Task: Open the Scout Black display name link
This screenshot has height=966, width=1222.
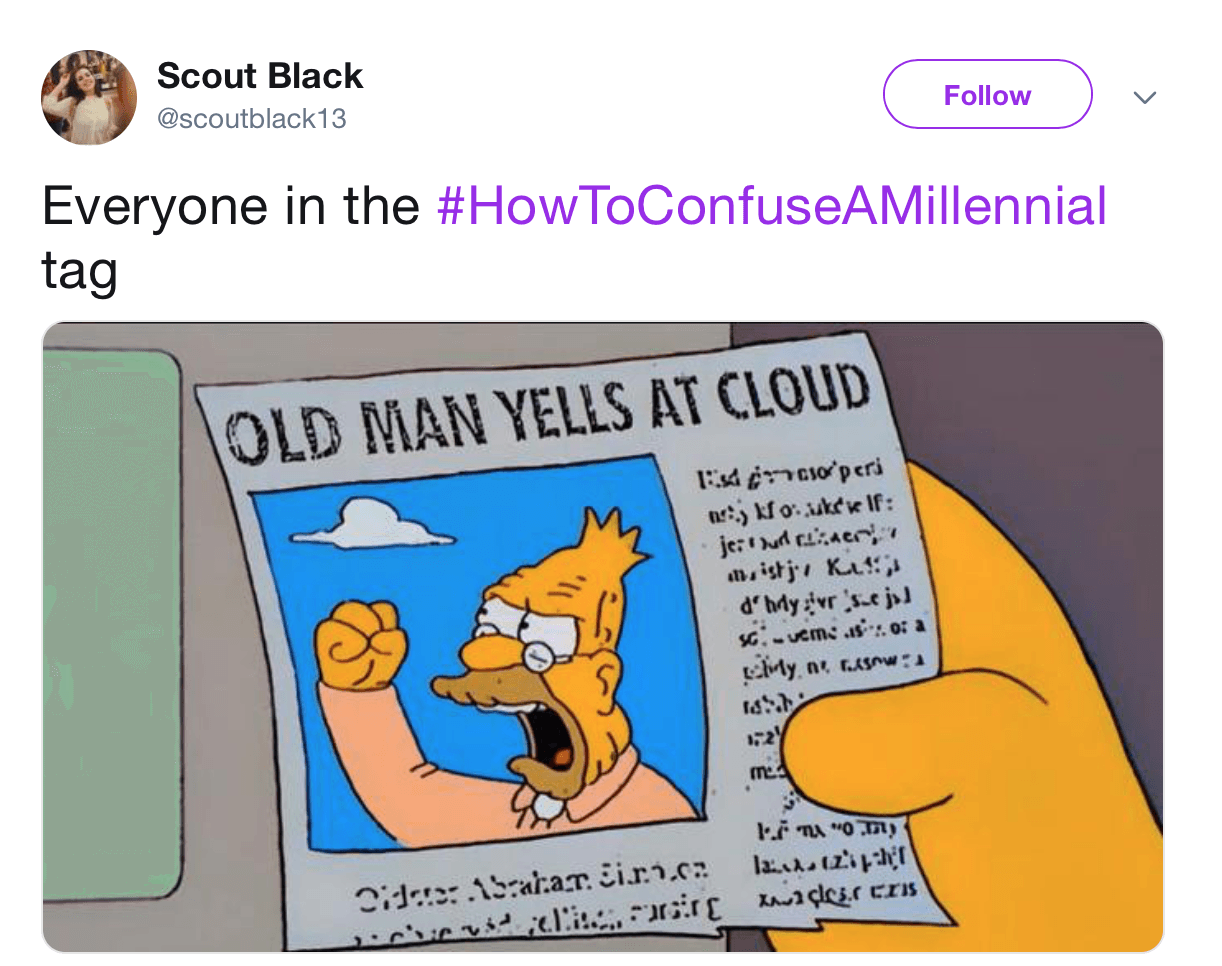Action: (260, 76)
